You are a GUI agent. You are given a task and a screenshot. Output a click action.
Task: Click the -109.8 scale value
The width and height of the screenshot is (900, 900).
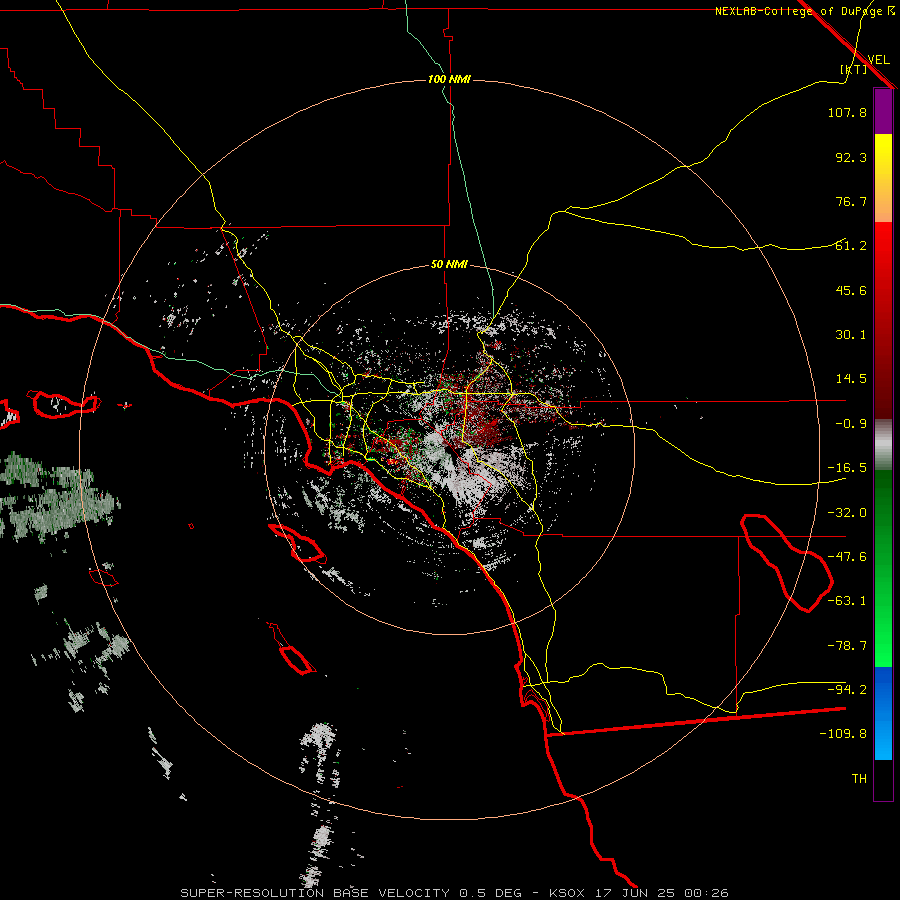click(x=843, y=734)
